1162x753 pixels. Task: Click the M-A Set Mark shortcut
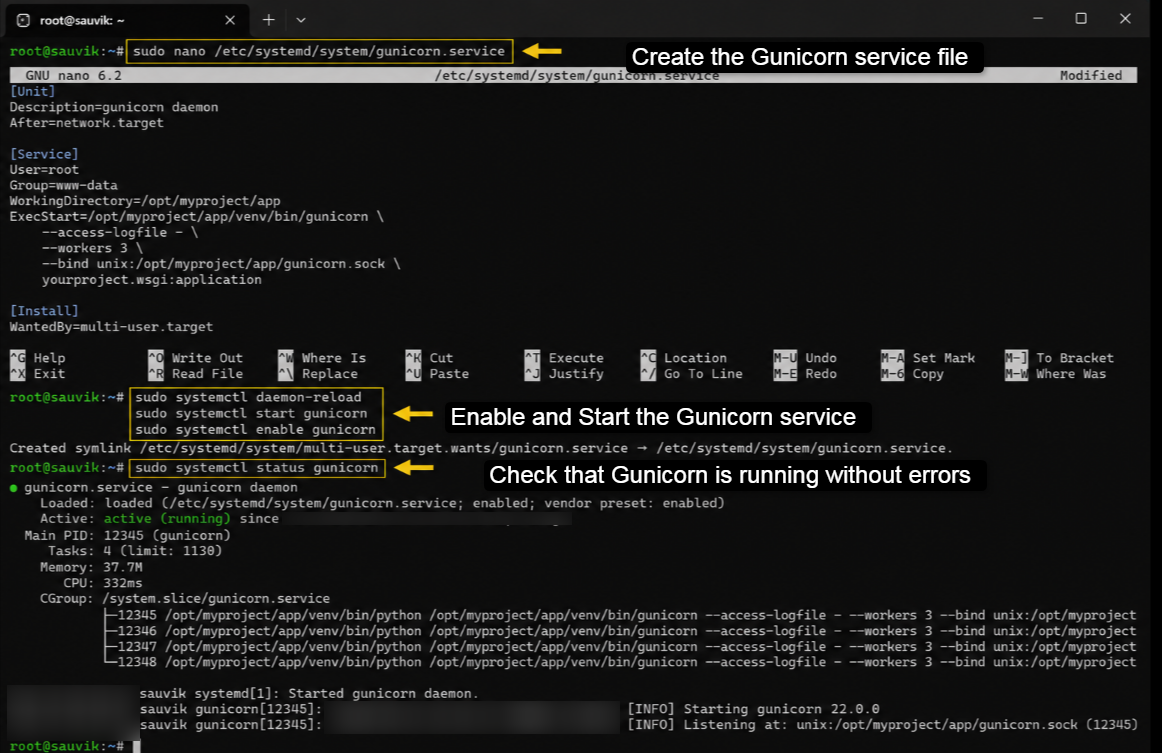click(928, 358)
